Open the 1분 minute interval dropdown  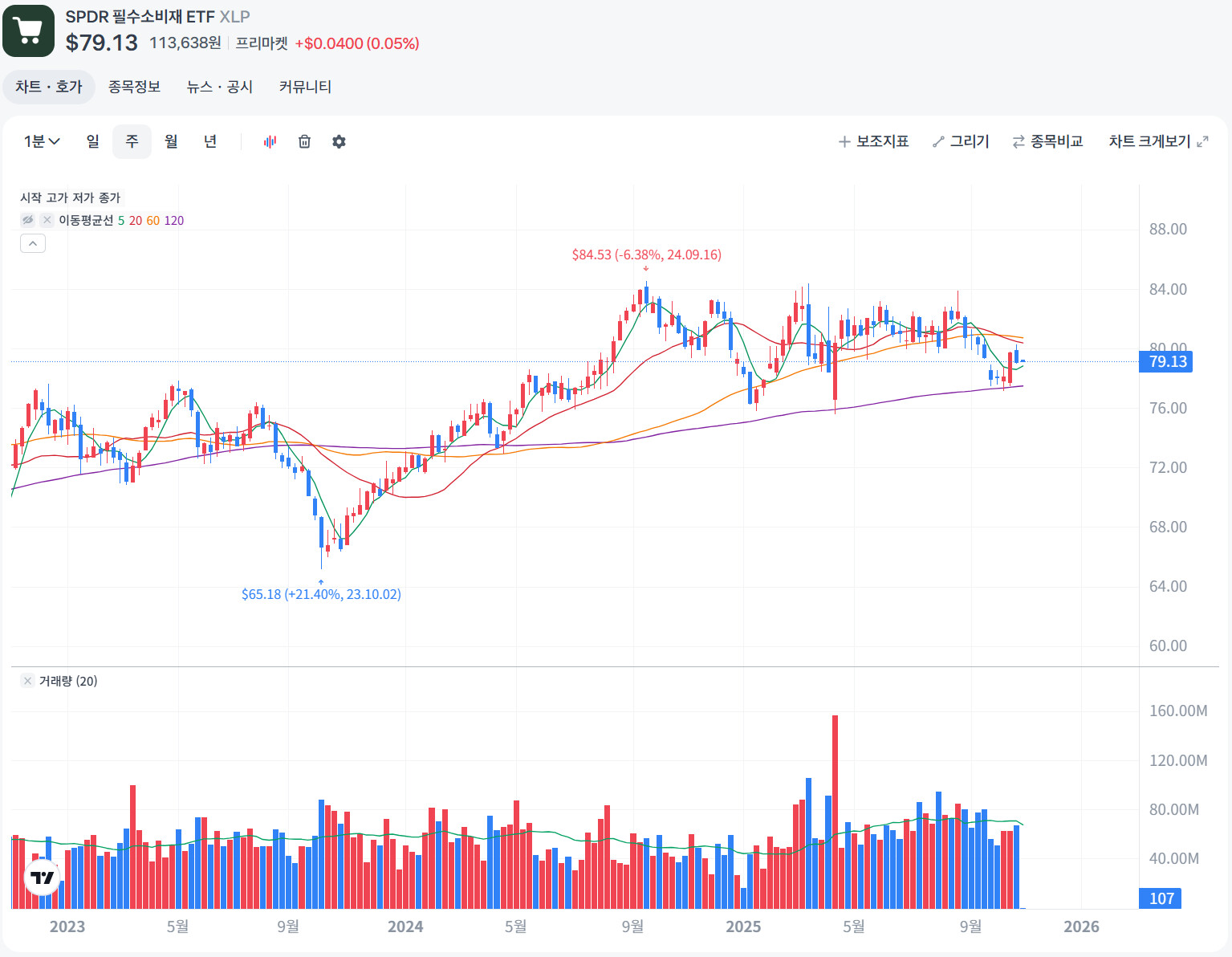click(x=42, y=142)
